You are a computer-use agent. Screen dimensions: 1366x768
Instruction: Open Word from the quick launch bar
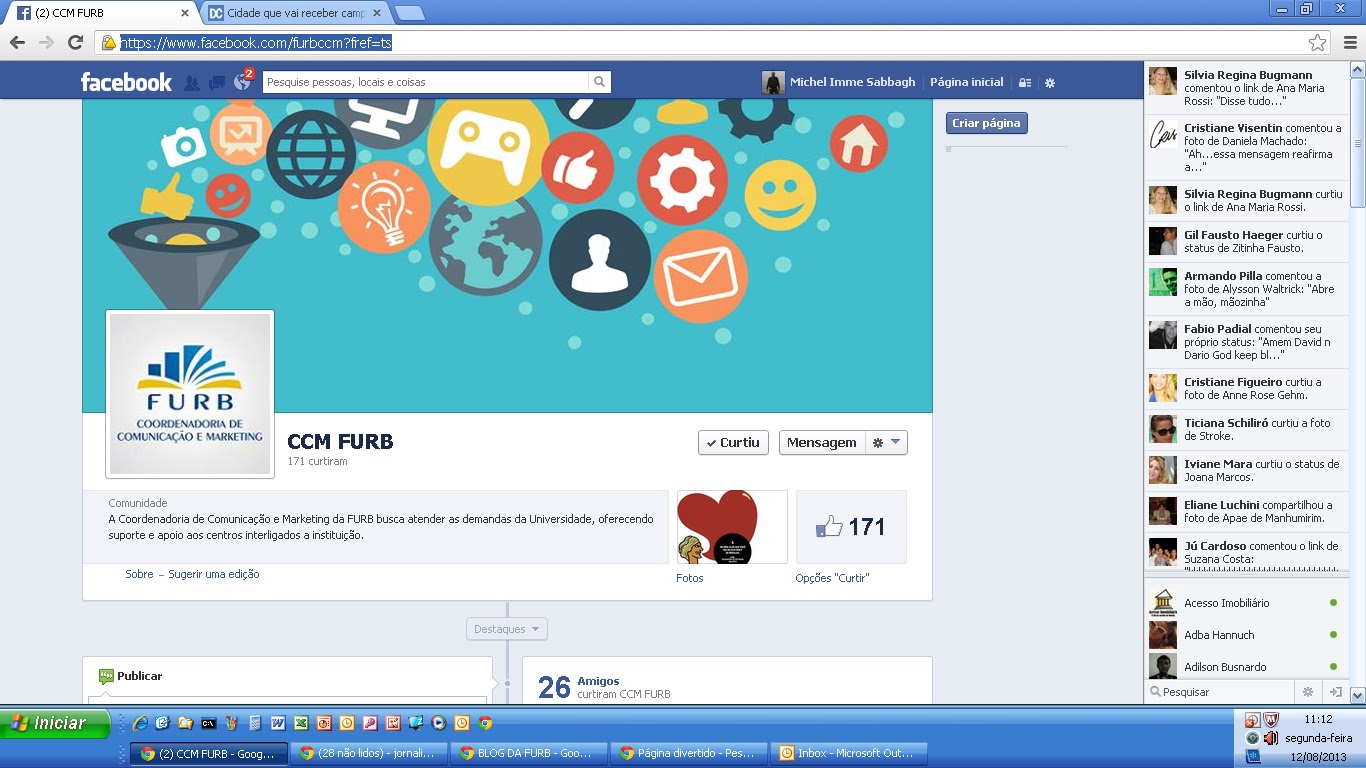click(x=277, y=722)
